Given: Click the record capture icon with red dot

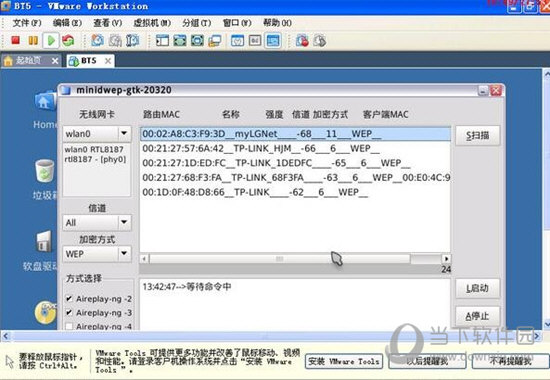Looking at the screenshot, I should click(x=302, y=41).
